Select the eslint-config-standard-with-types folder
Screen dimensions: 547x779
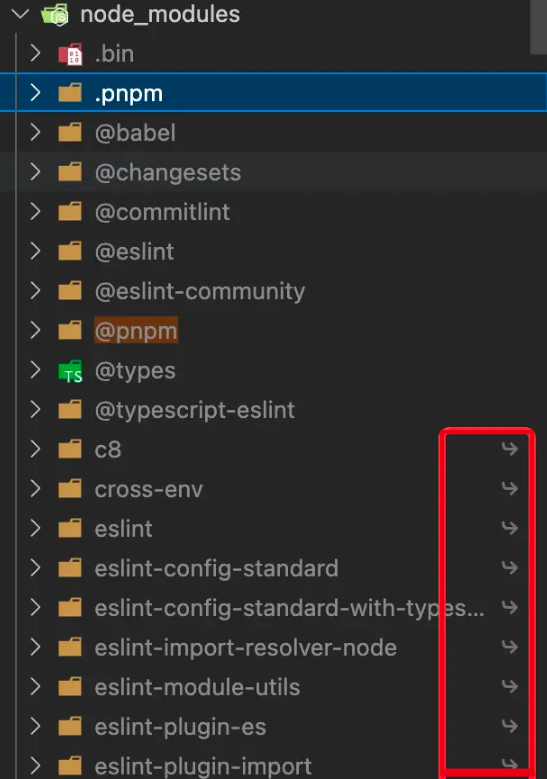[x=273, y=608]
